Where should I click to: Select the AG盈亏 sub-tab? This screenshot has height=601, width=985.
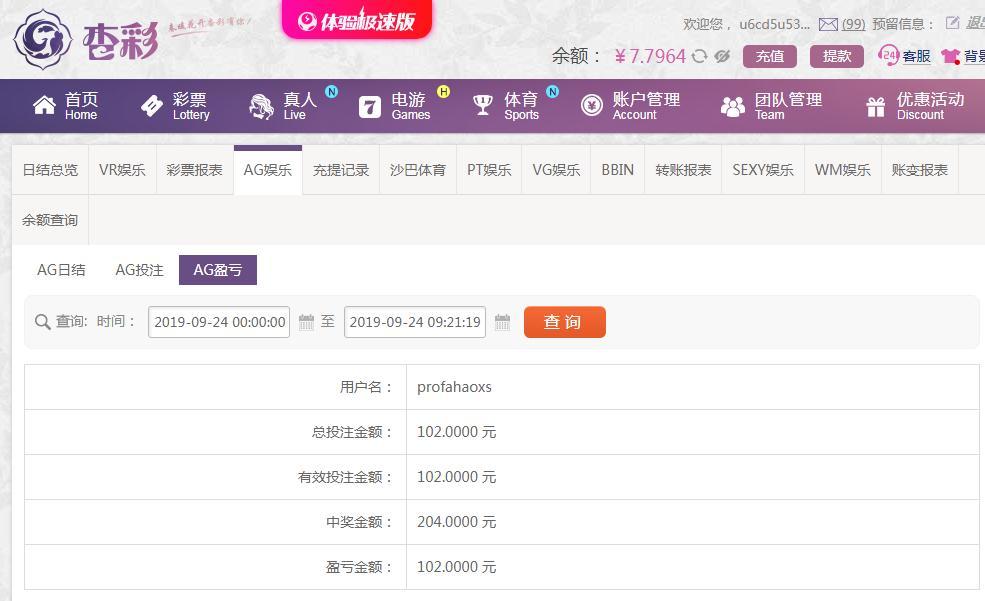click(x=218, y=270)
